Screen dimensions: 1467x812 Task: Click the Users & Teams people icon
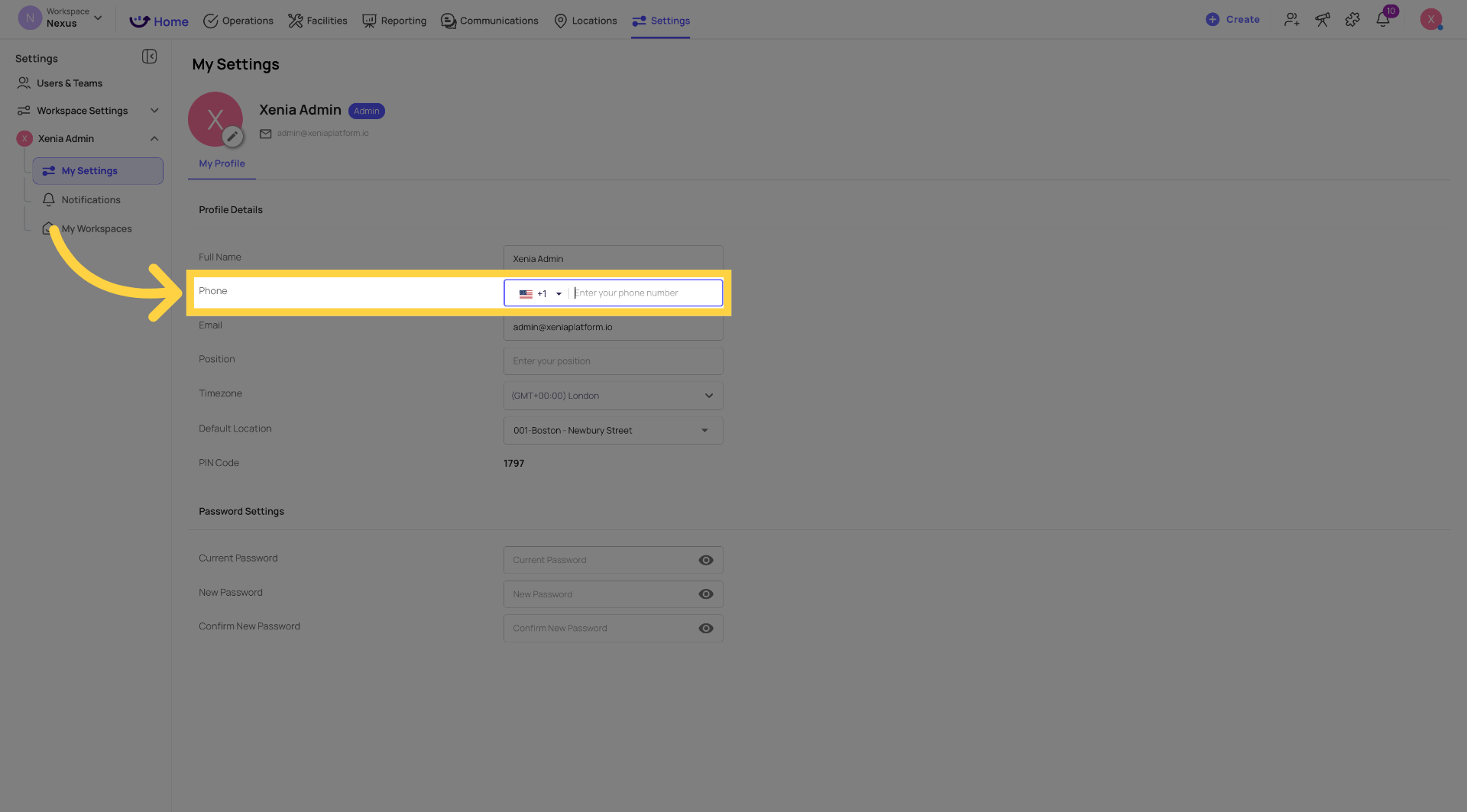[24, 83]
